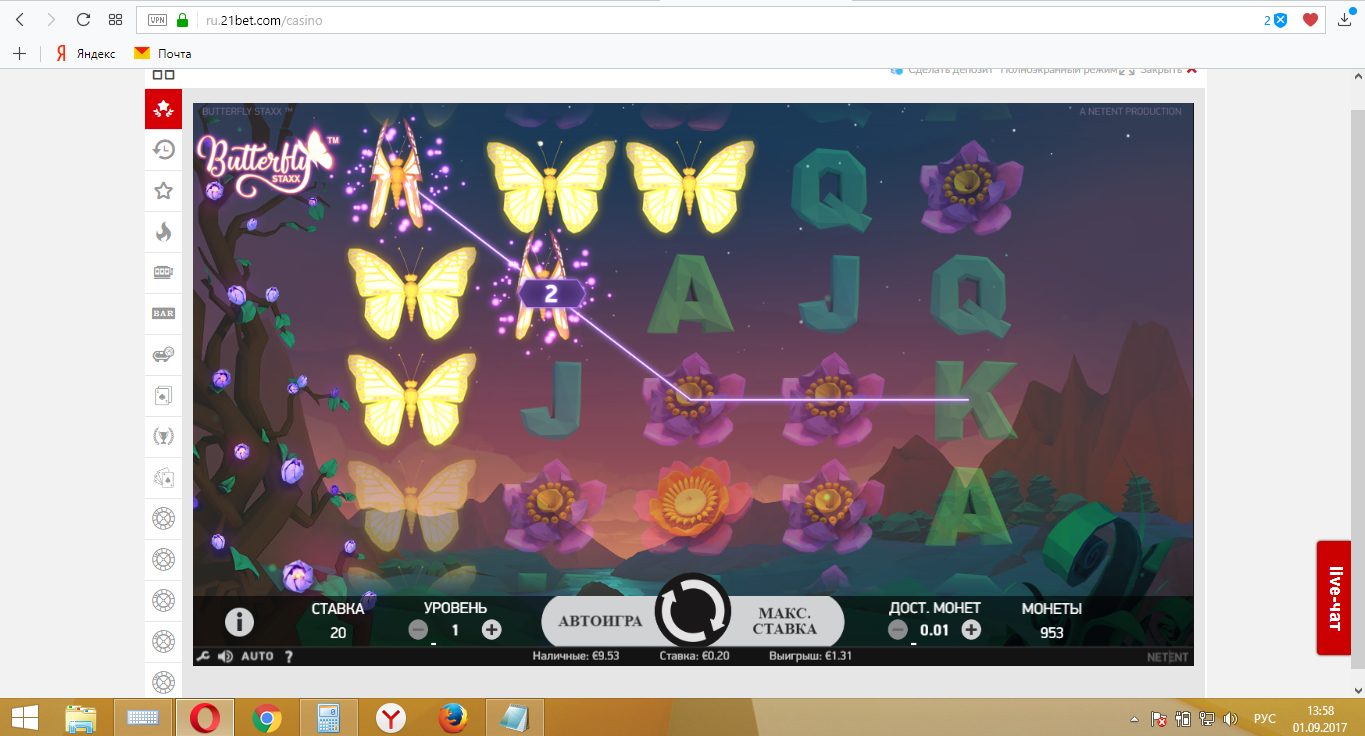Open the notepad taskbar icon
Viewport: 1365px width, 736px height.
click(x=514, y=717)
